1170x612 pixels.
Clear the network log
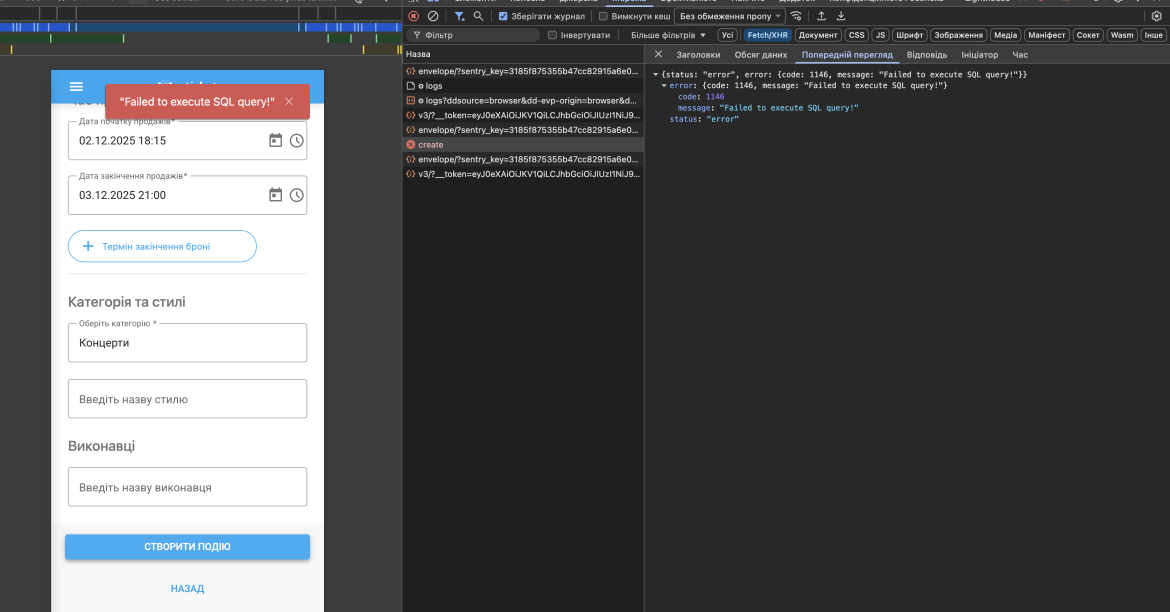tap(433, 16)
